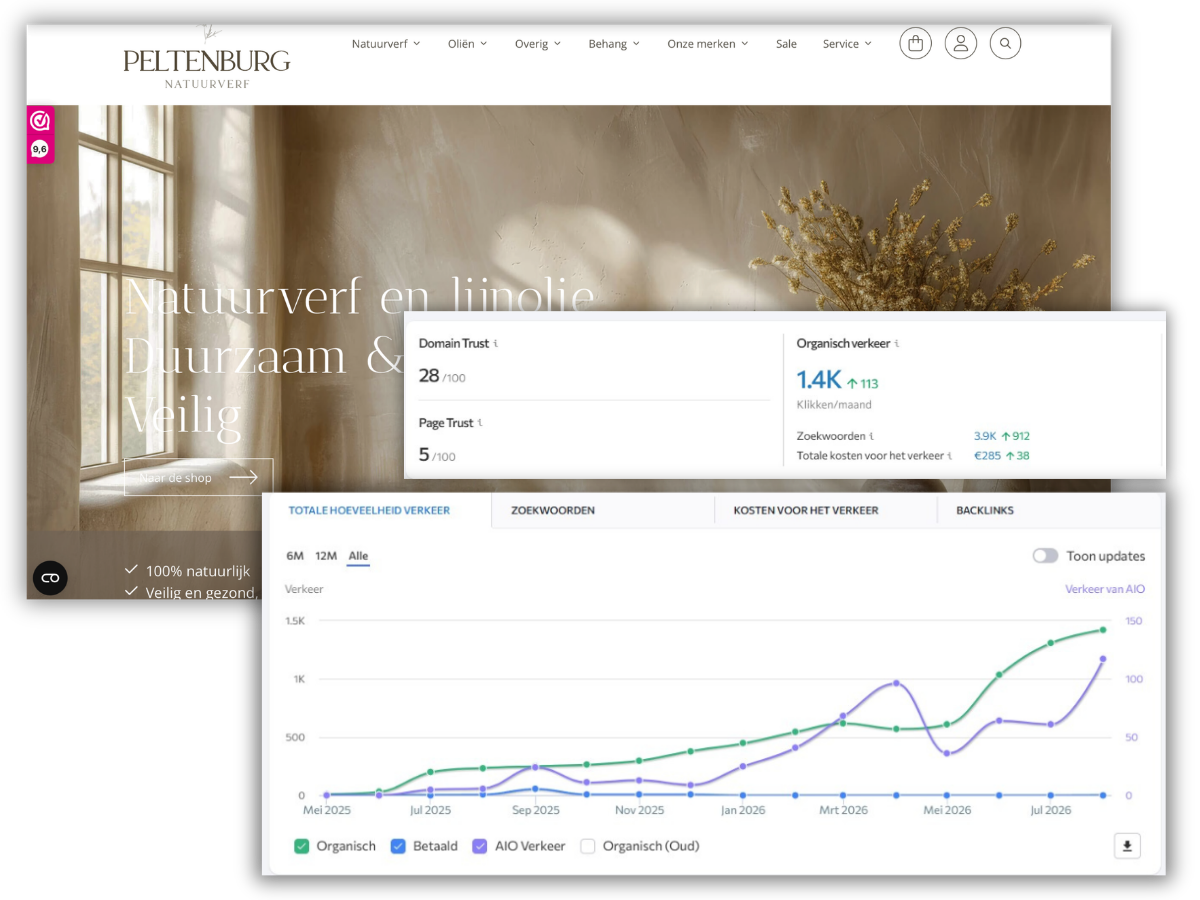Expand the Natuurverf menu
The width and height of the screenshot is (1200, 900).
pos(386,44)
